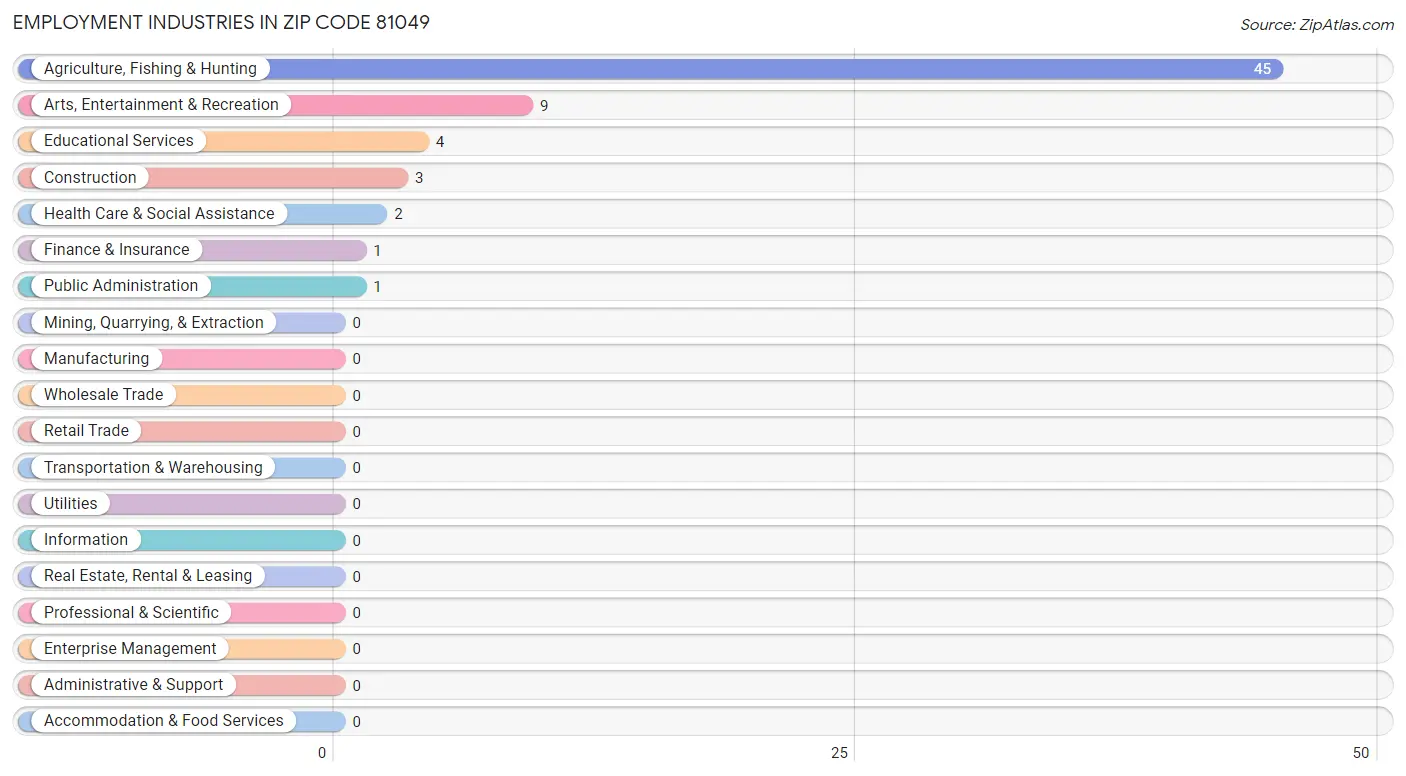Click the Source: ZipAtlas.com credit

coord(1317,25)
